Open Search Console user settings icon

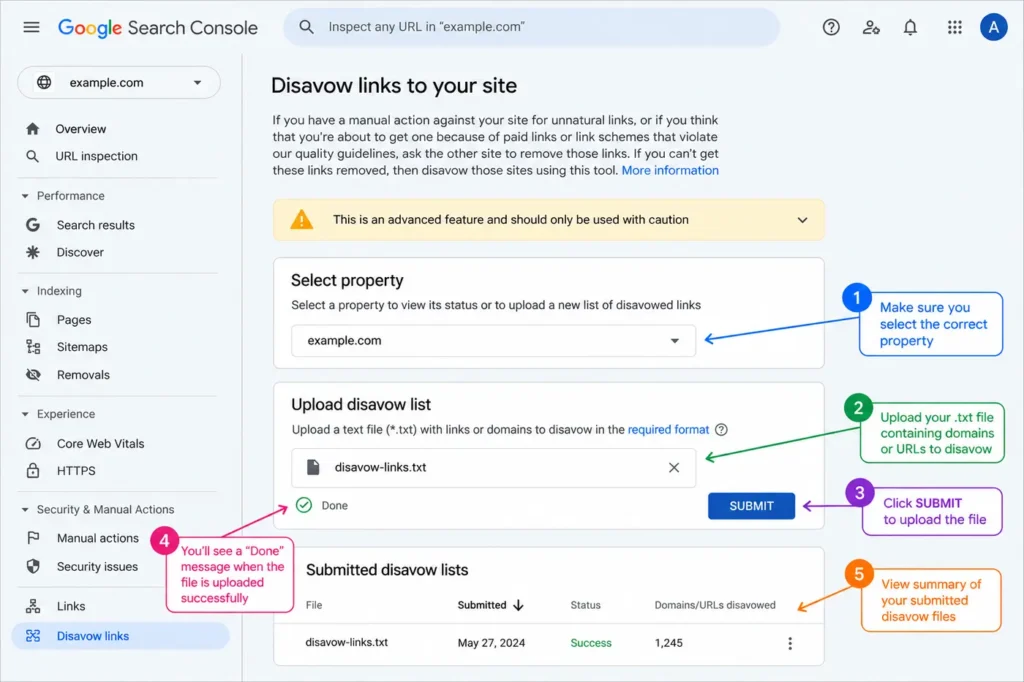[871, 27]
